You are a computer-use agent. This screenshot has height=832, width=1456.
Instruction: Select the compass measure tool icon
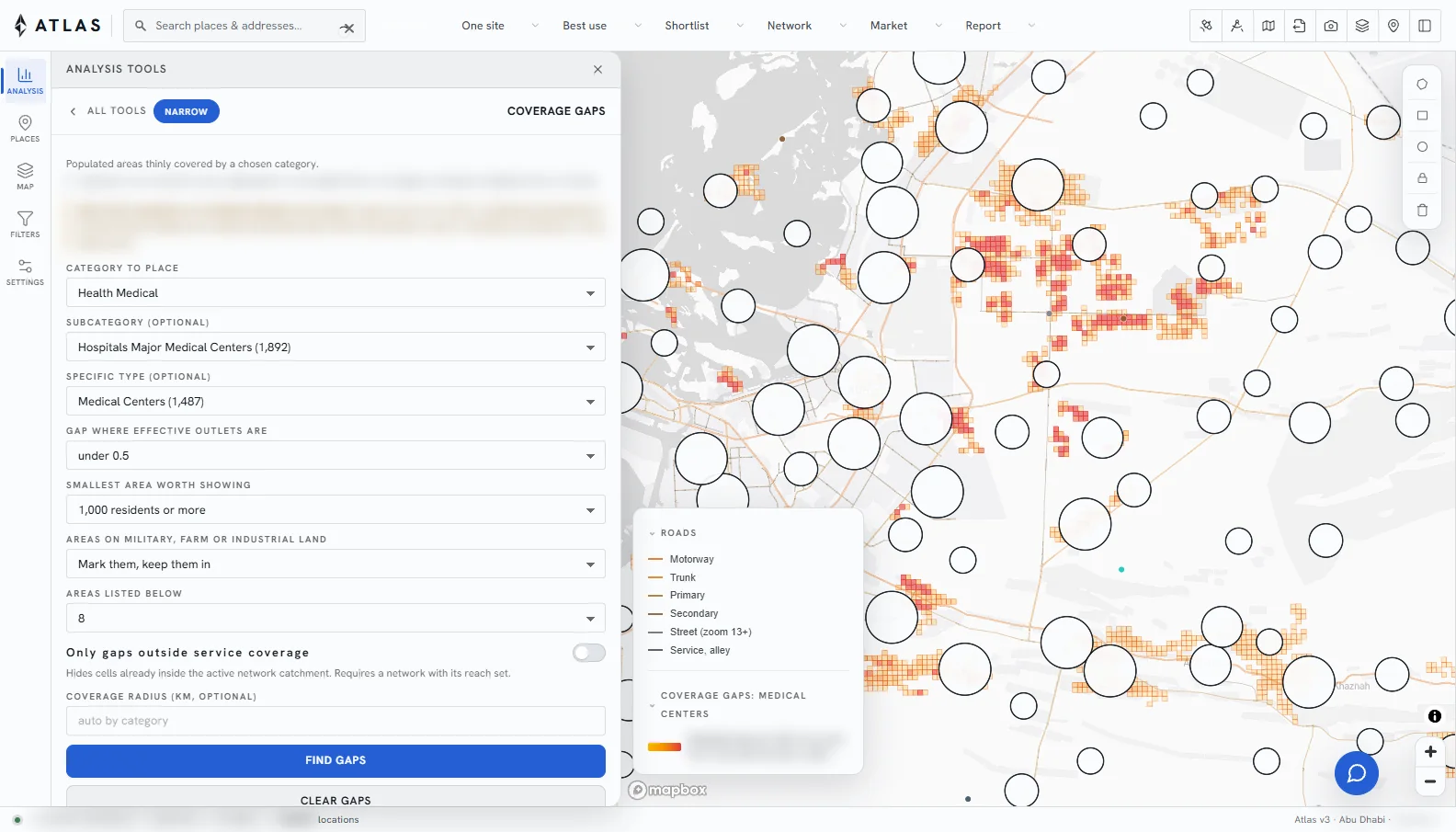1237,26
